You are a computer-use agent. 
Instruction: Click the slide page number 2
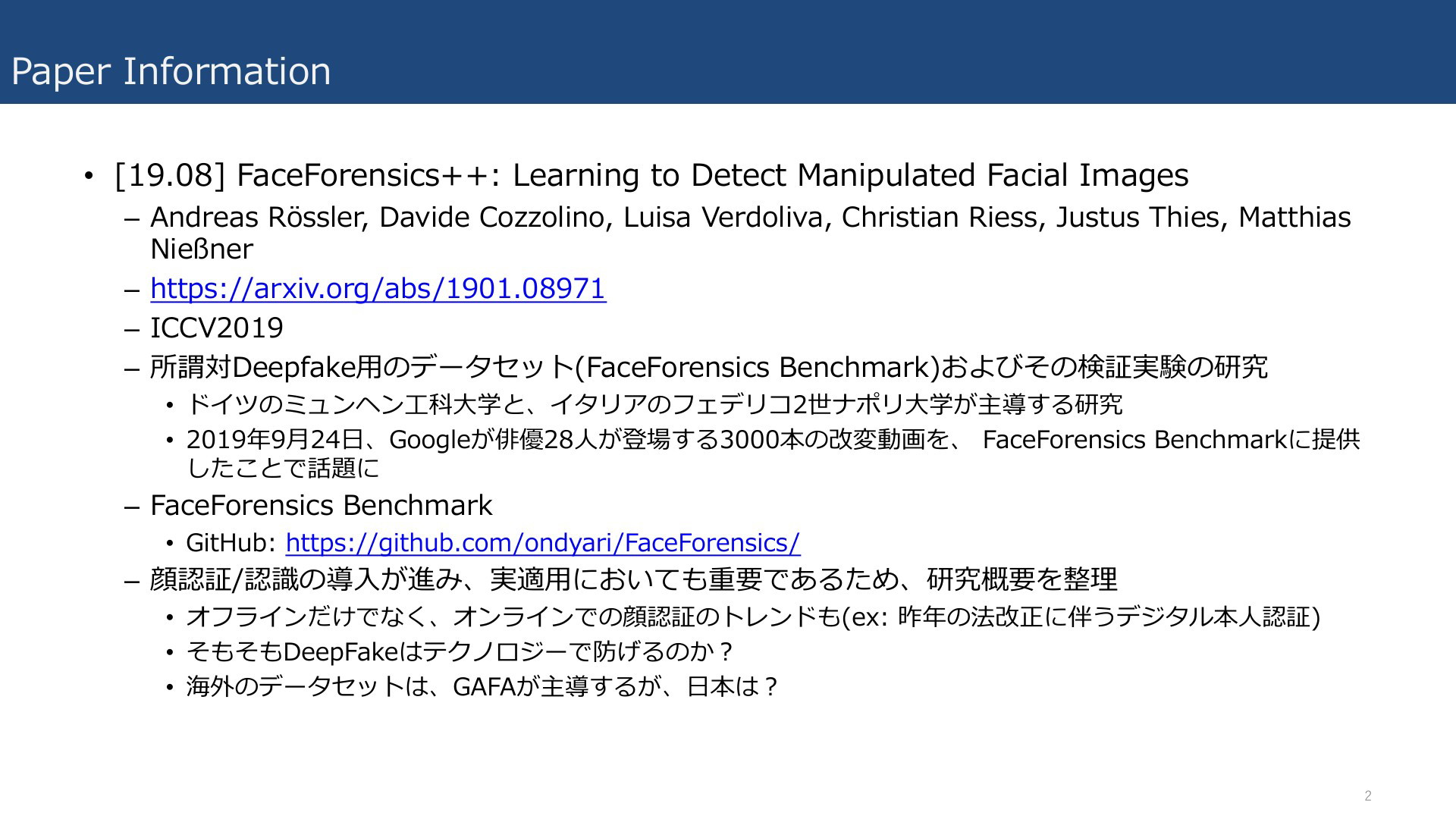point(1368,795)
